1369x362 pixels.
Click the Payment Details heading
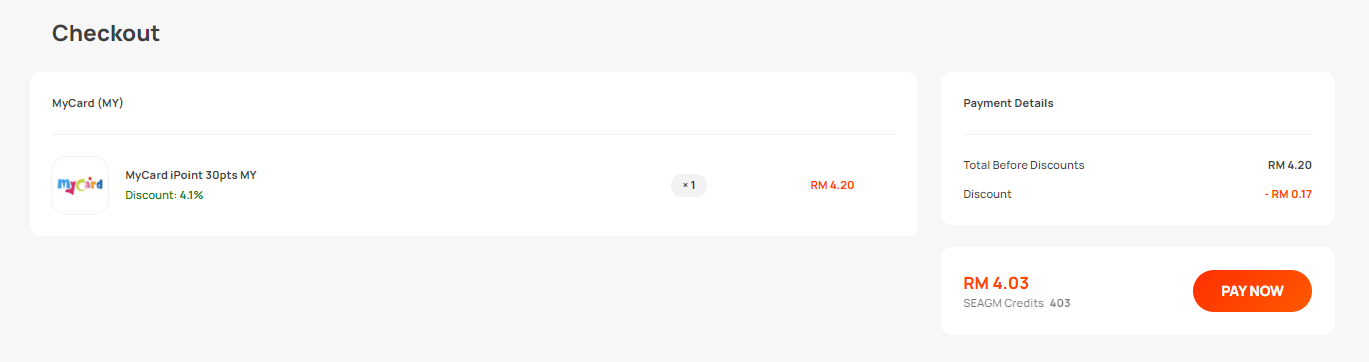pos(1008,103)
